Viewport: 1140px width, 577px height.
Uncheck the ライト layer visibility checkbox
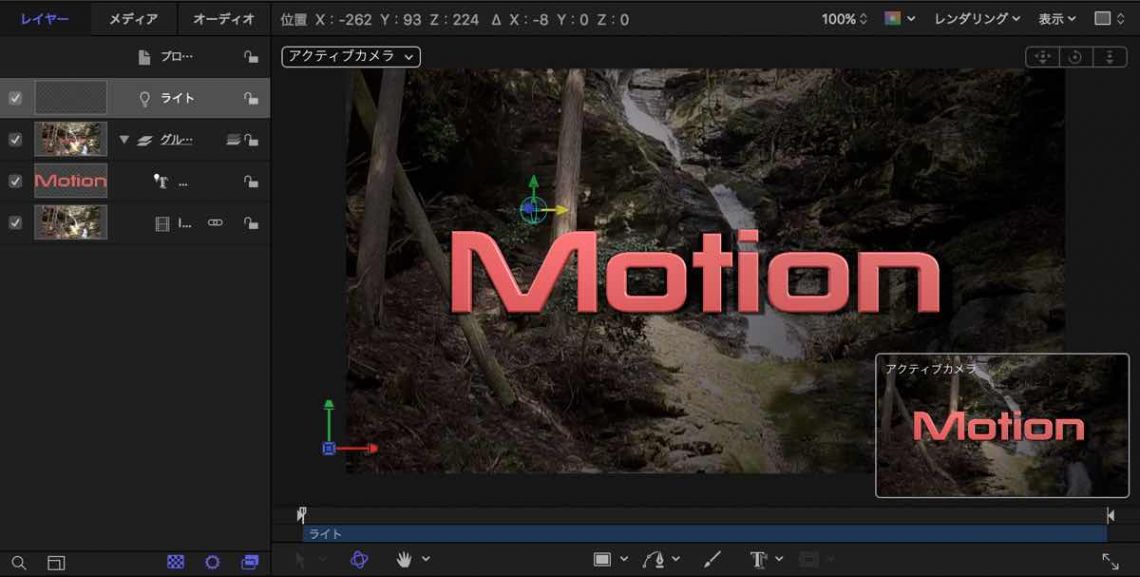click(x=15, y=98)
